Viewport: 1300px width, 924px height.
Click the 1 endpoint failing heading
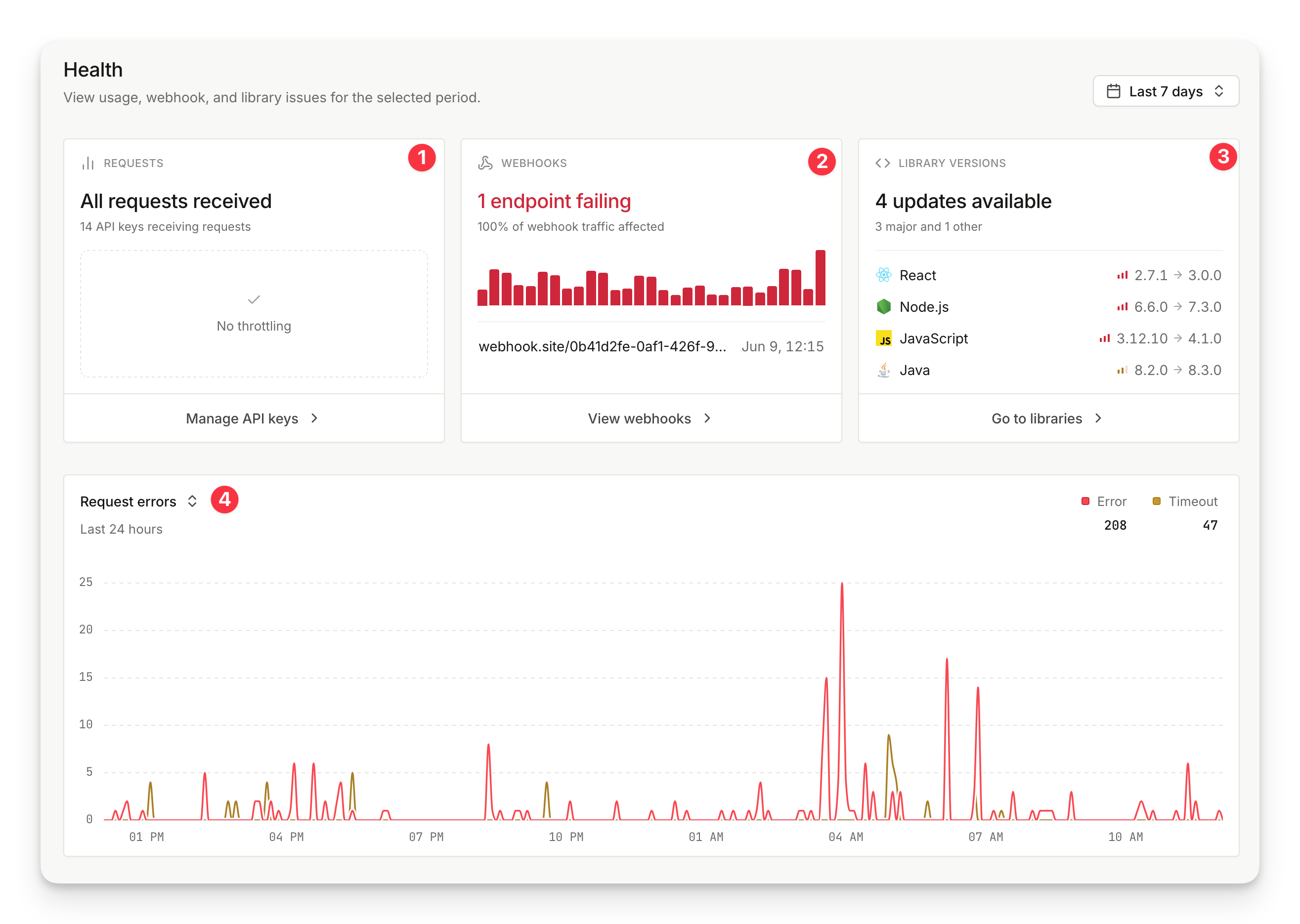(554, 202)
